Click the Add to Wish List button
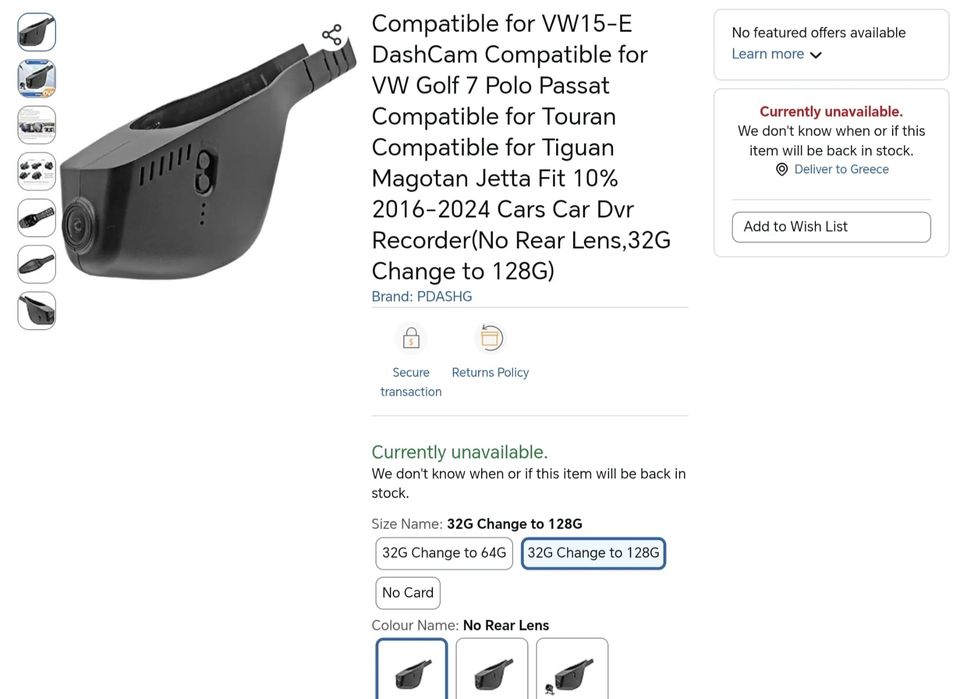 coord(831,227)
